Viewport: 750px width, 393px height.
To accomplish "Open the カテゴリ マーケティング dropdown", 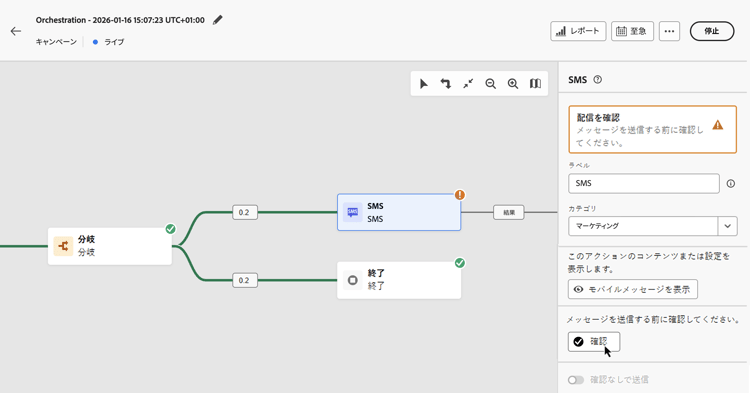I will (652, 226).
